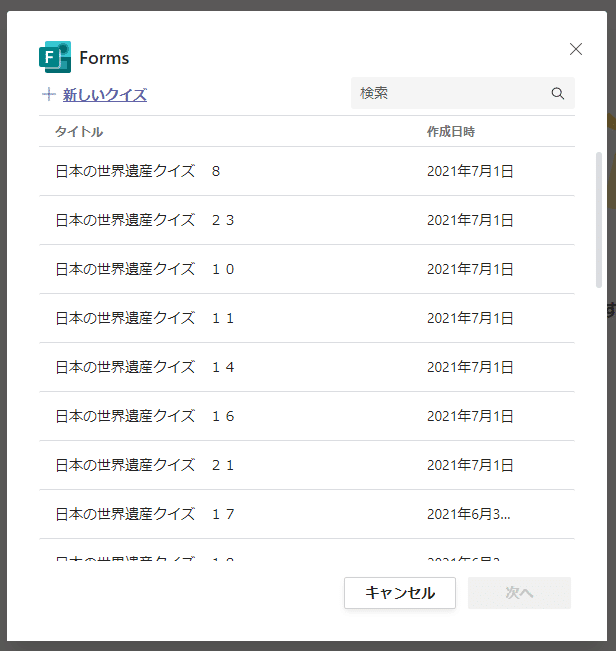616x651 pixels.
Task: Click the creation date of quiz 14
Action: pyautogui.click(x=470, y=367)
